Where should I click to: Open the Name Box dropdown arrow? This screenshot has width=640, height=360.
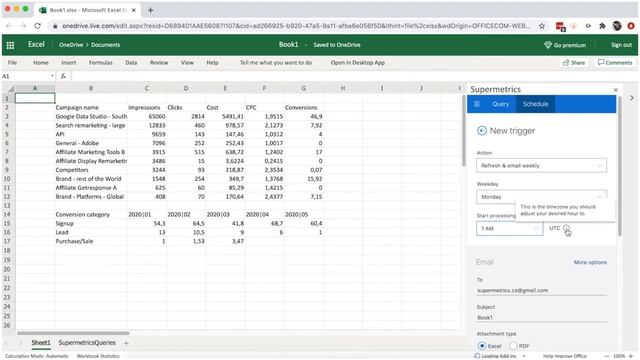click(52, 76)
